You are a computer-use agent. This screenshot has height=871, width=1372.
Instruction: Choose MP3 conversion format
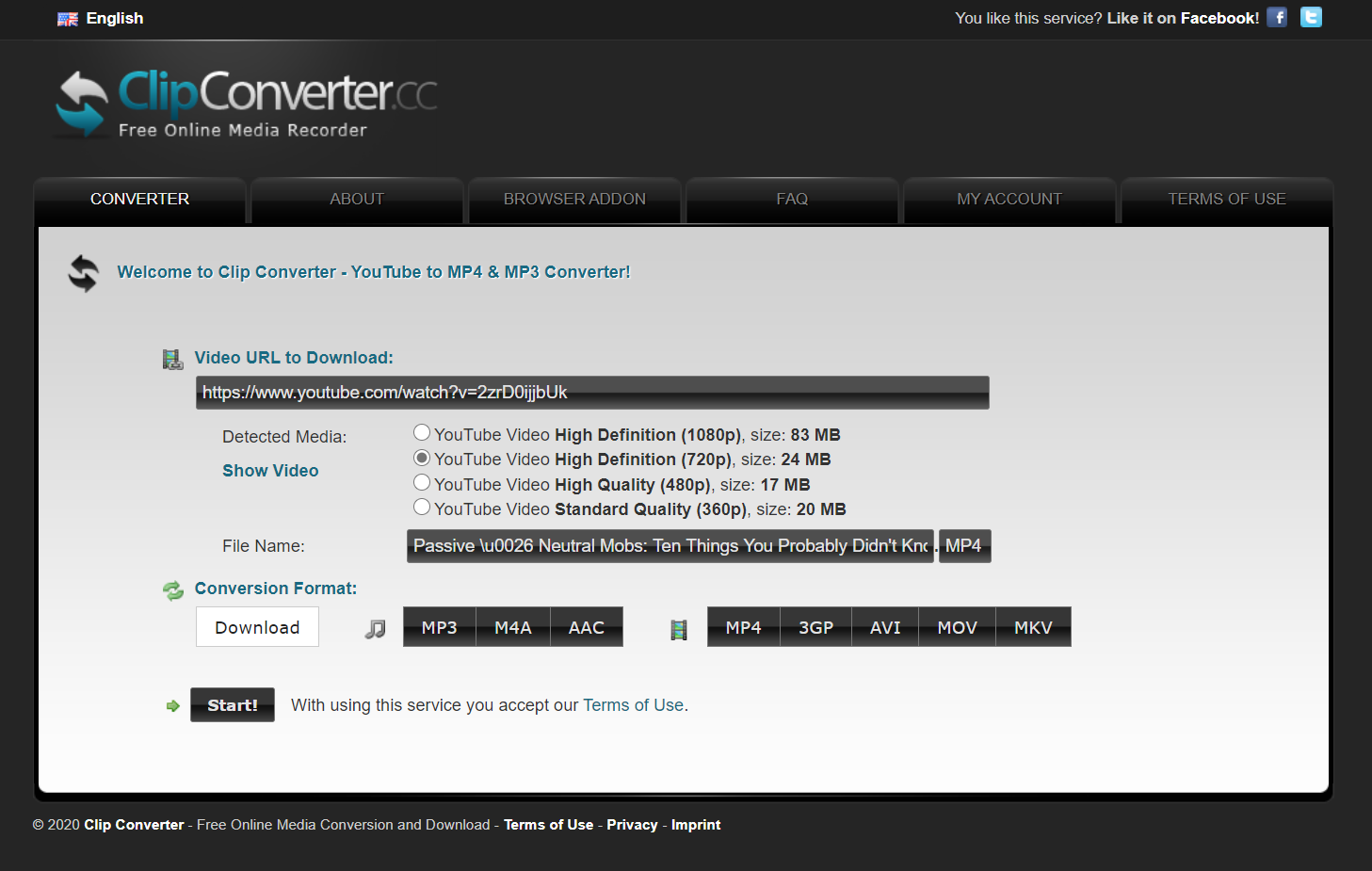pyautogui.click(x=439, y=627)
